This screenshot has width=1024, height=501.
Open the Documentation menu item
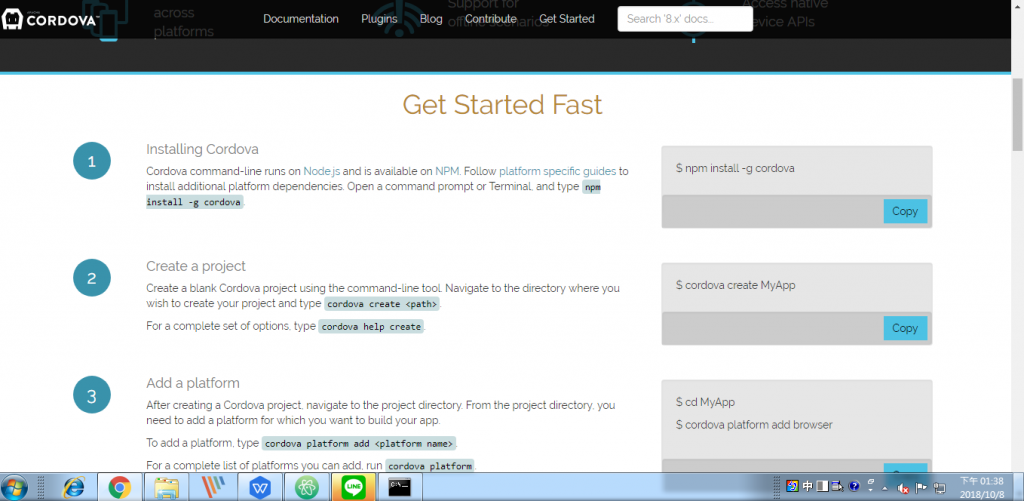point(301,19)
